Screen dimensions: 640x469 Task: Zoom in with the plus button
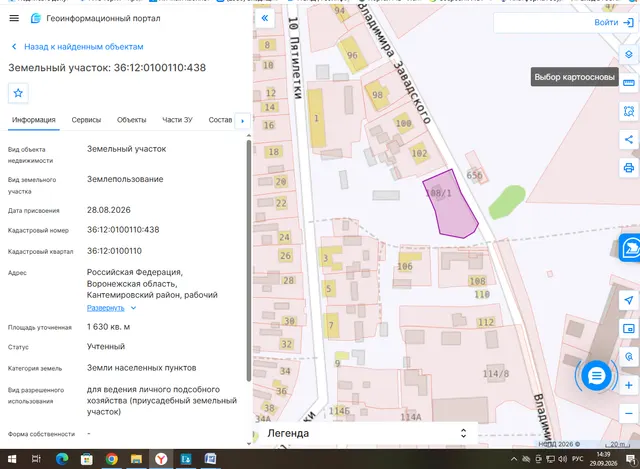[629, 385]
